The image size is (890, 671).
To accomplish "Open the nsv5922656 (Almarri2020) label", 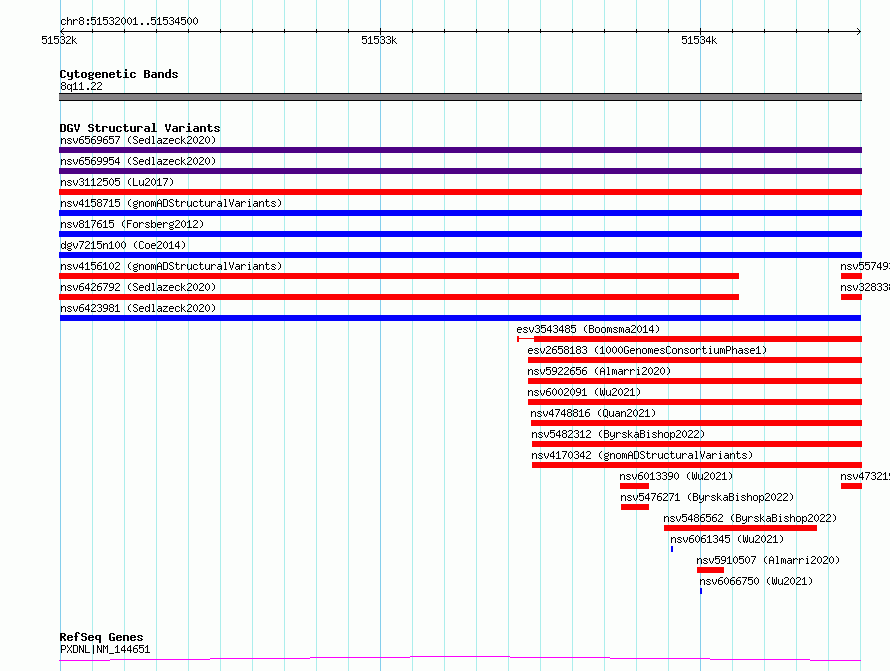I will pyautogui.click(x=599, y=371).
